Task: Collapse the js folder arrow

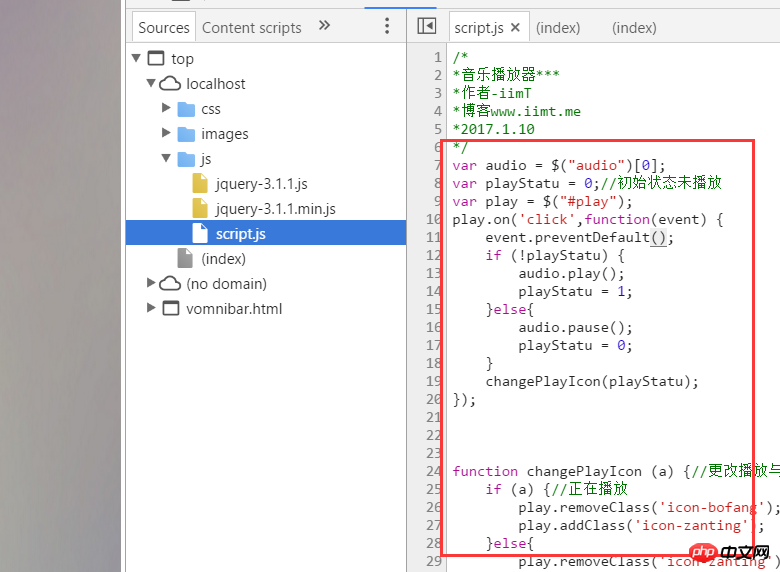Action: [x=167, y=159]
